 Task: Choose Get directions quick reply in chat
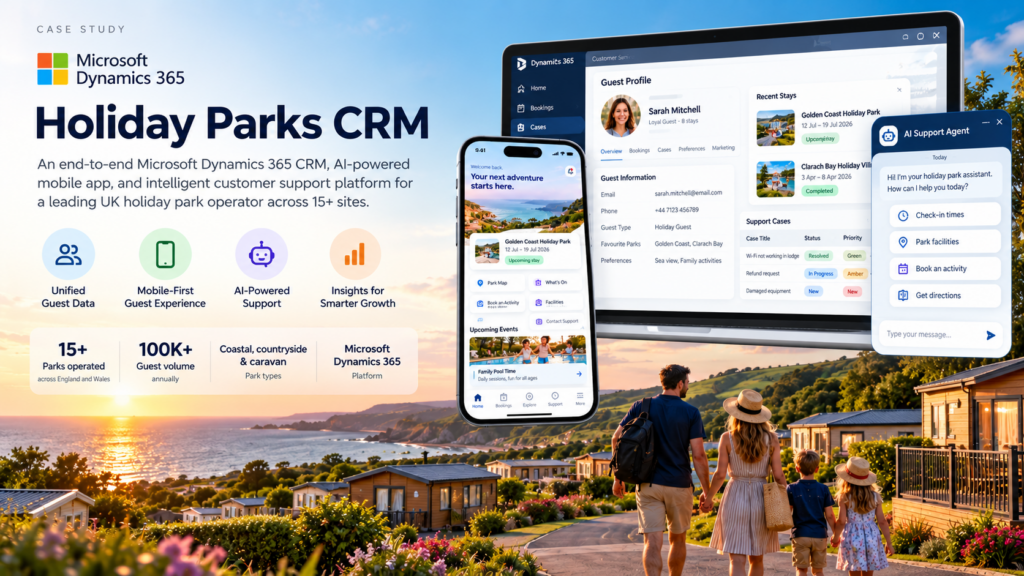click(x=944, y=295)
